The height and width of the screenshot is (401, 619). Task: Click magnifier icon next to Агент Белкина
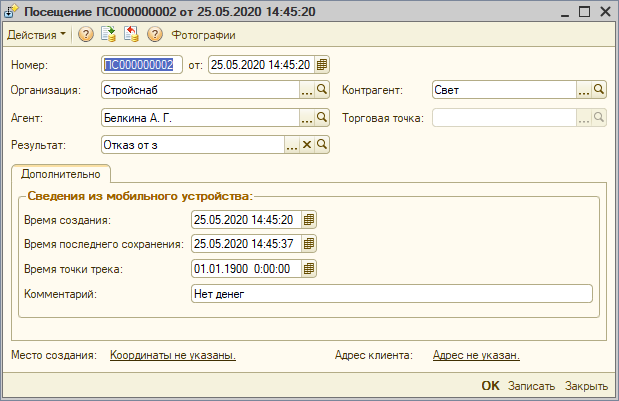click(x=322, y=118)
